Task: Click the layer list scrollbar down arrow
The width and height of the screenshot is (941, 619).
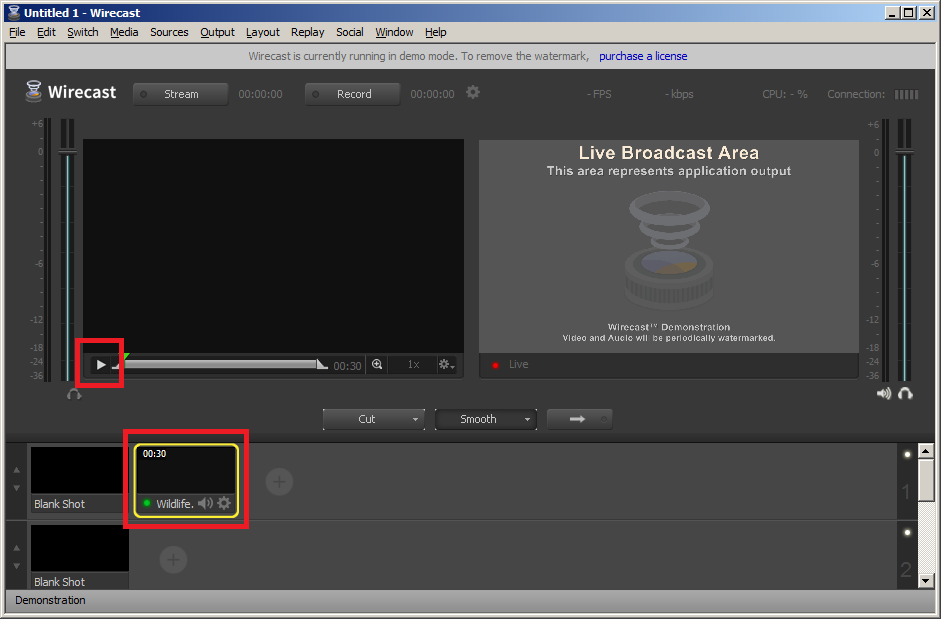Action: tap(926, 581)
